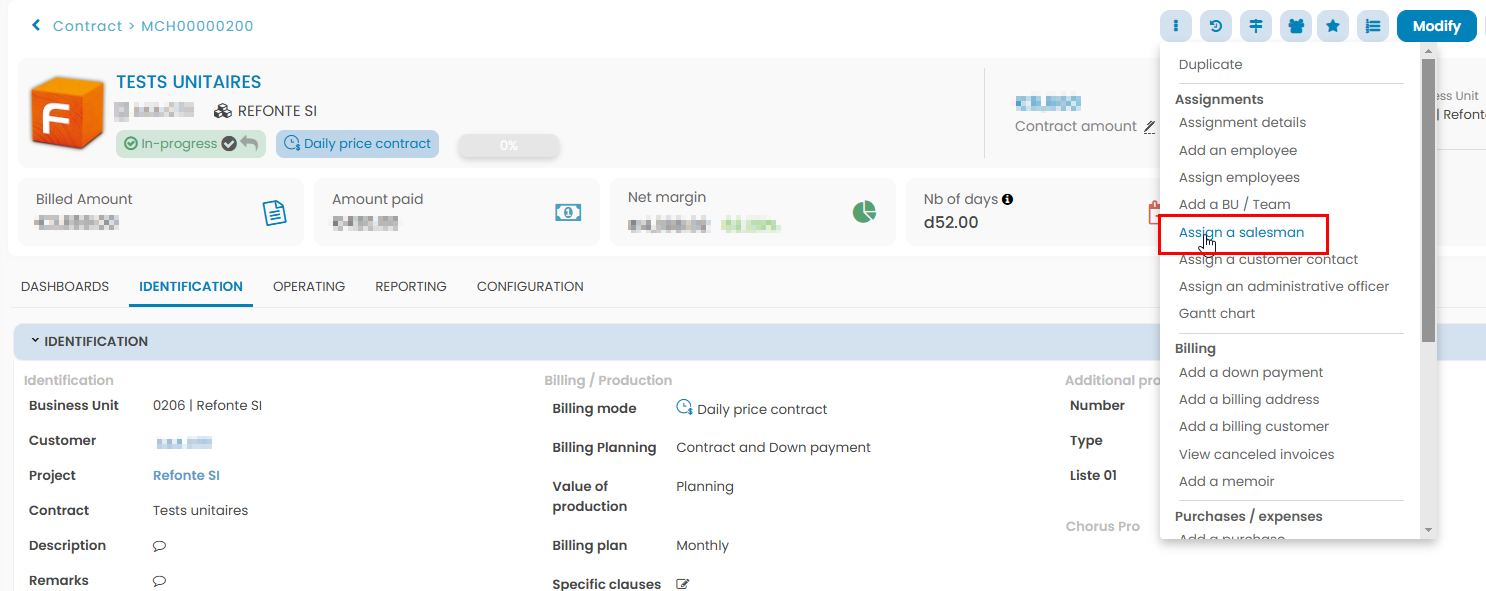
Task: Click the Specific clauses edit icon
Action: point(683,584)
